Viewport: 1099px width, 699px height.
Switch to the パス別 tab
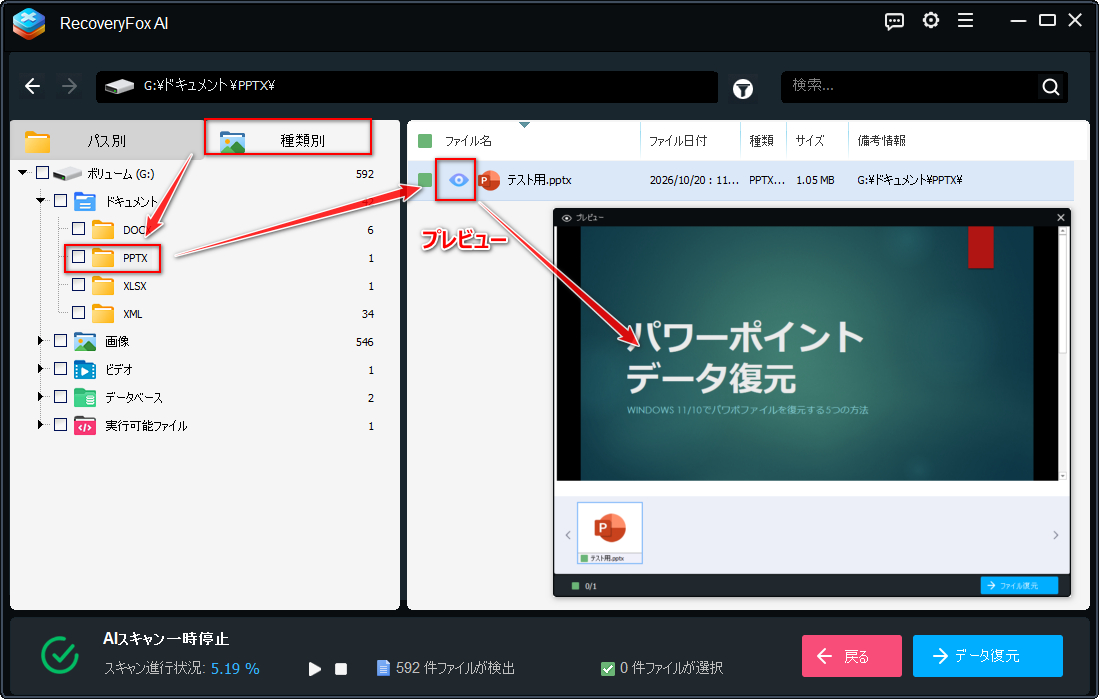pos(106,140)
